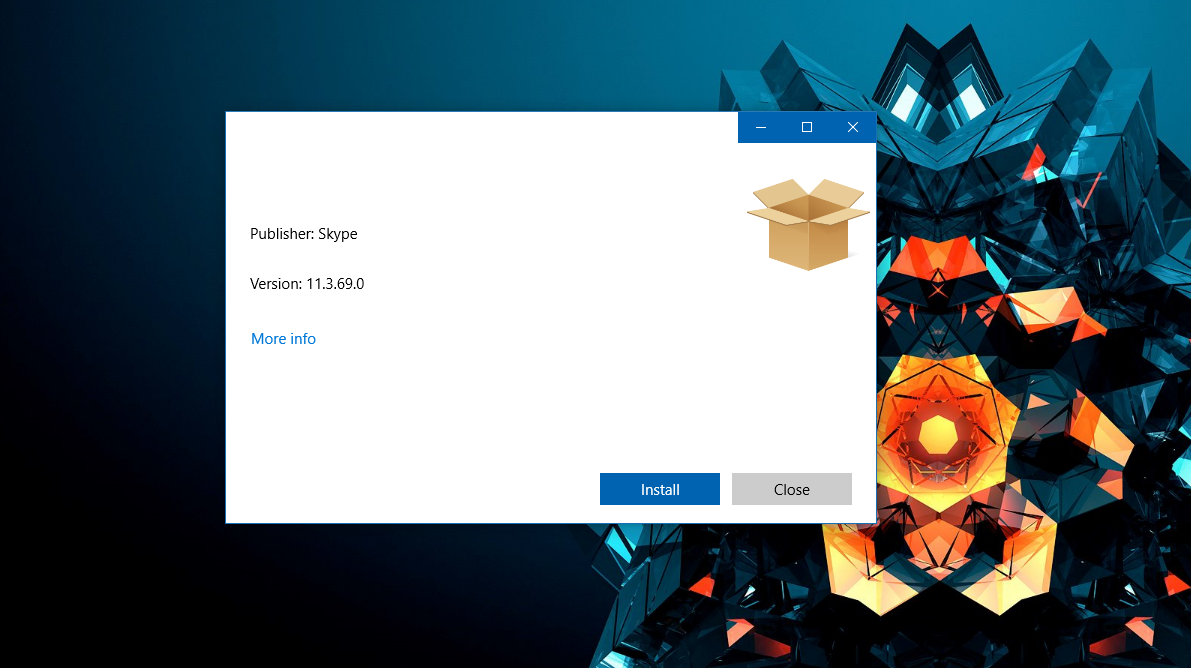The width and height of the screenshot is (1191, 668).
Task: Open the More info link
Action: point(283,339)
